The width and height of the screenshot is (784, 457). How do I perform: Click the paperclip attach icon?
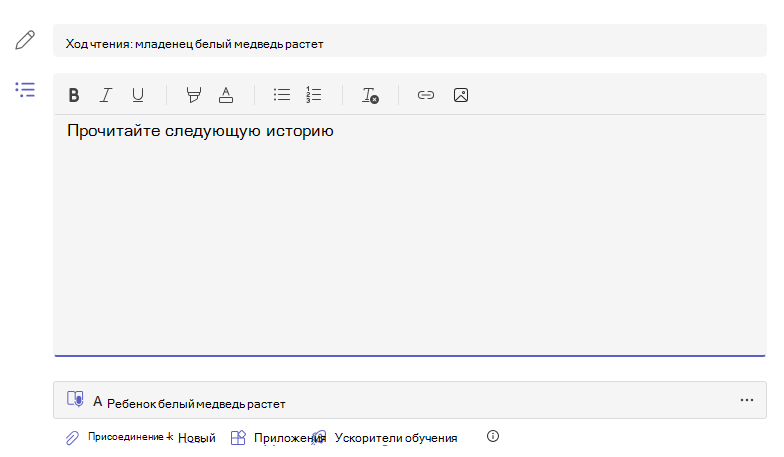tap(72, 438)
